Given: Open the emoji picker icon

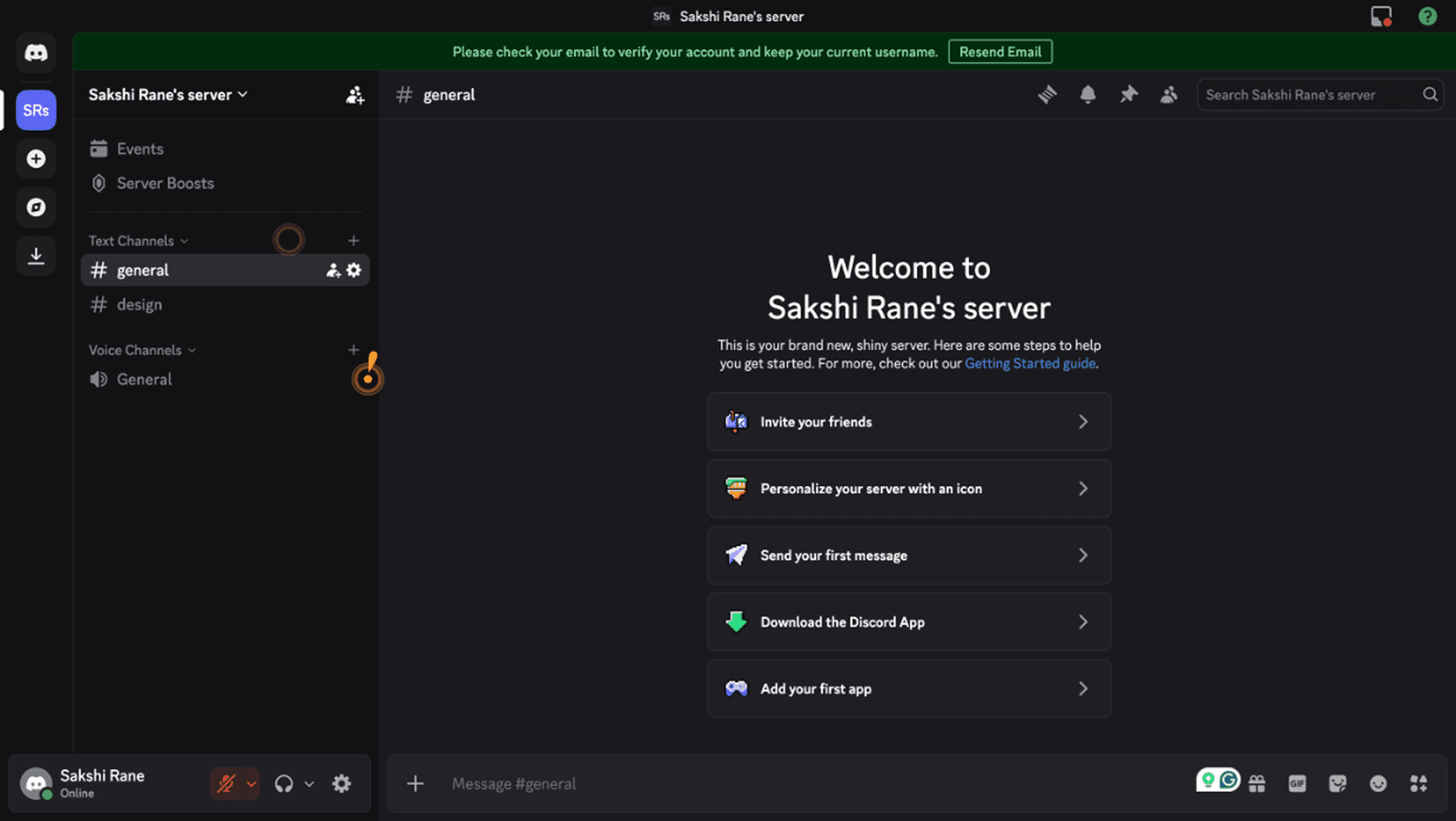Looking at the screenshot, I should pos(1378,783).
